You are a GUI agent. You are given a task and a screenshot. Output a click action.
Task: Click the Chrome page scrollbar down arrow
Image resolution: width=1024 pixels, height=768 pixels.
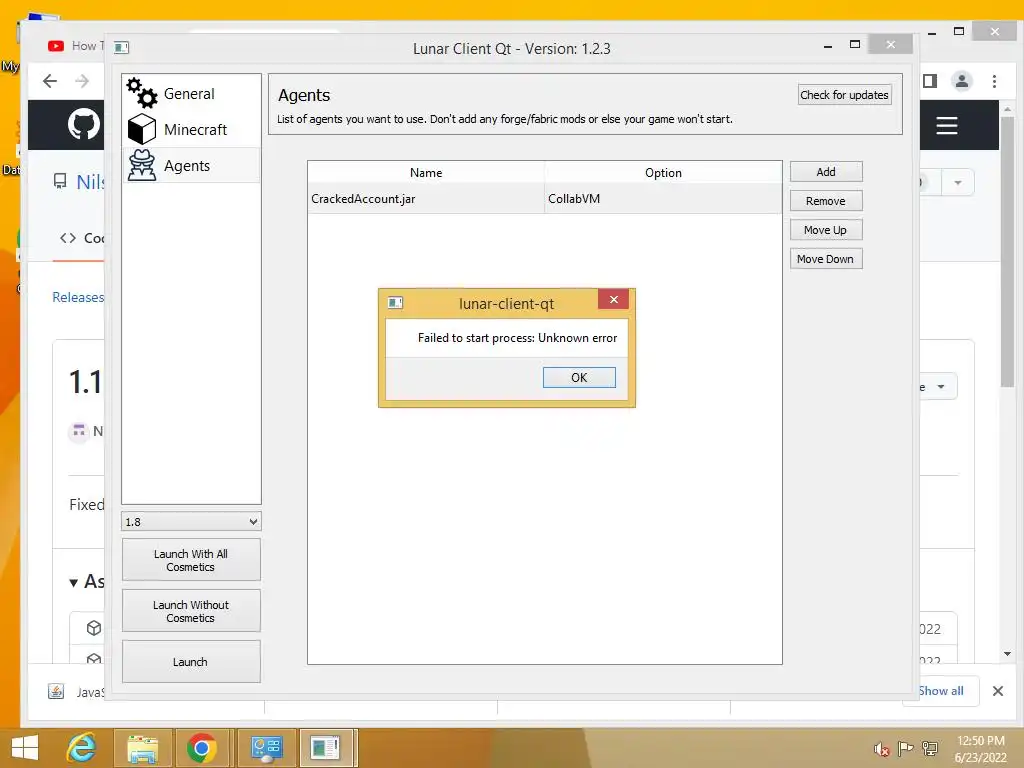tap(1007, 654)
